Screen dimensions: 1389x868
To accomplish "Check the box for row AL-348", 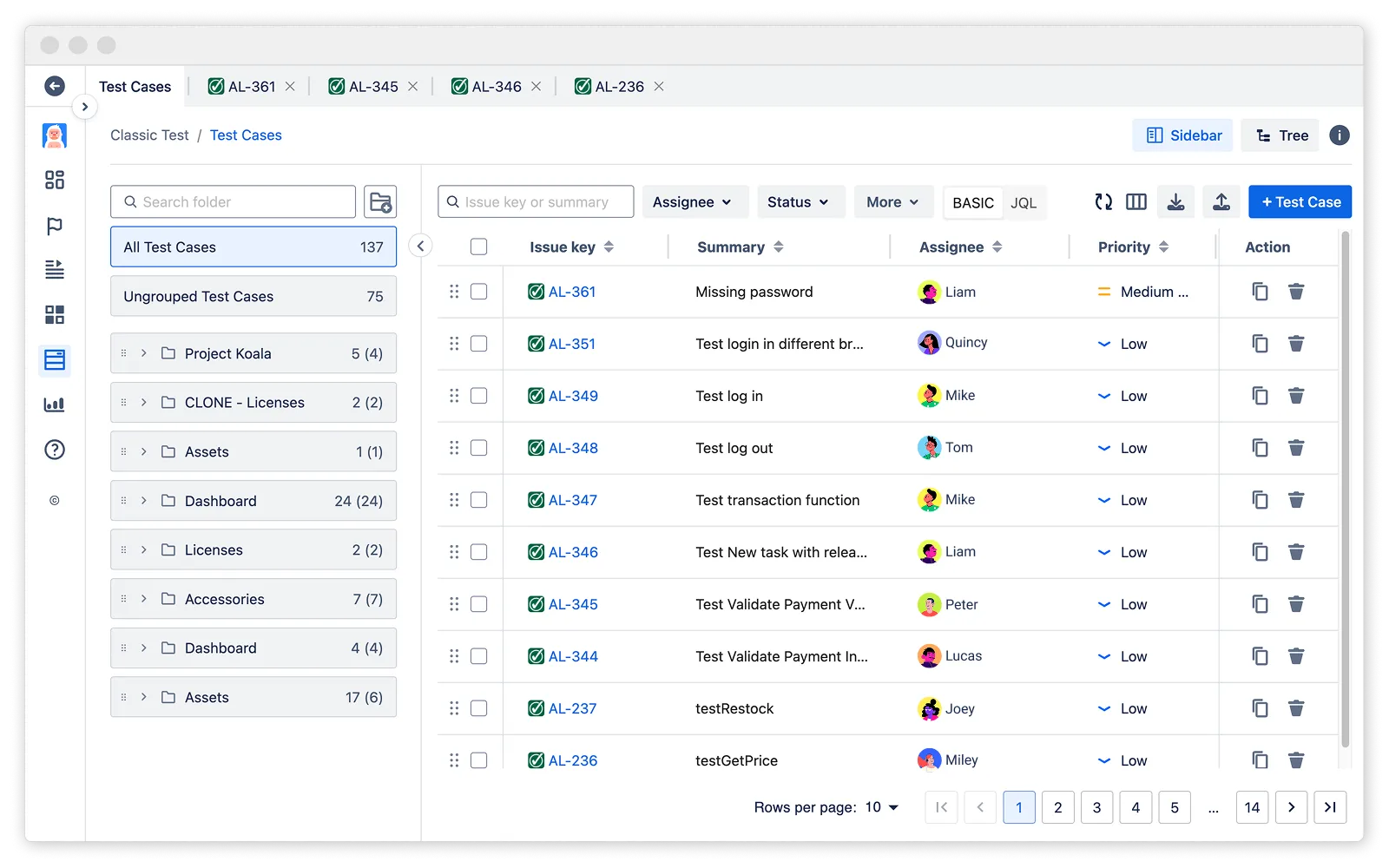I will coord(478,448).
